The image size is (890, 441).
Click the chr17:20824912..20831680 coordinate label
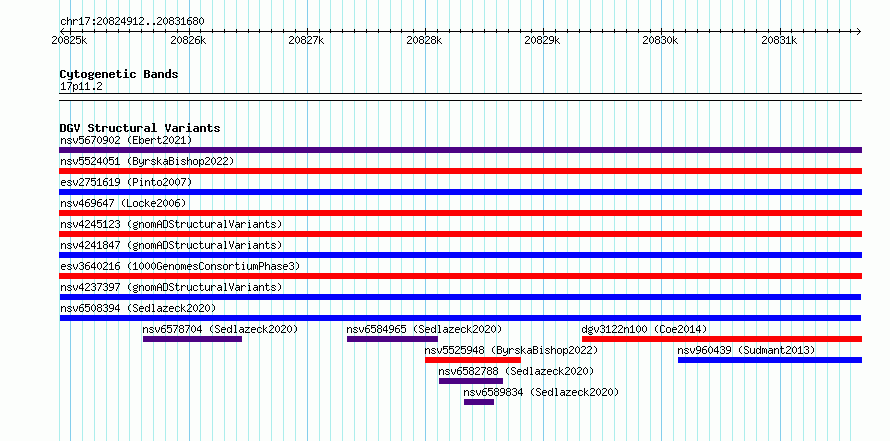pyautogui.click(x=132, y=21)
